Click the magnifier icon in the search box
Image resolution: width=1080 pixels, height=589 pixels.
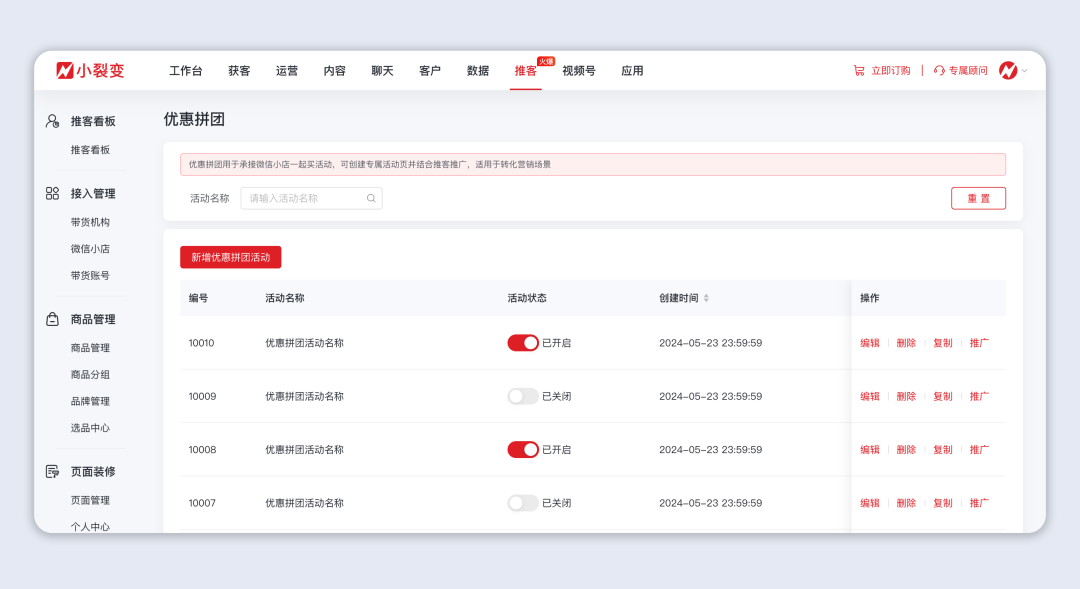370,198
